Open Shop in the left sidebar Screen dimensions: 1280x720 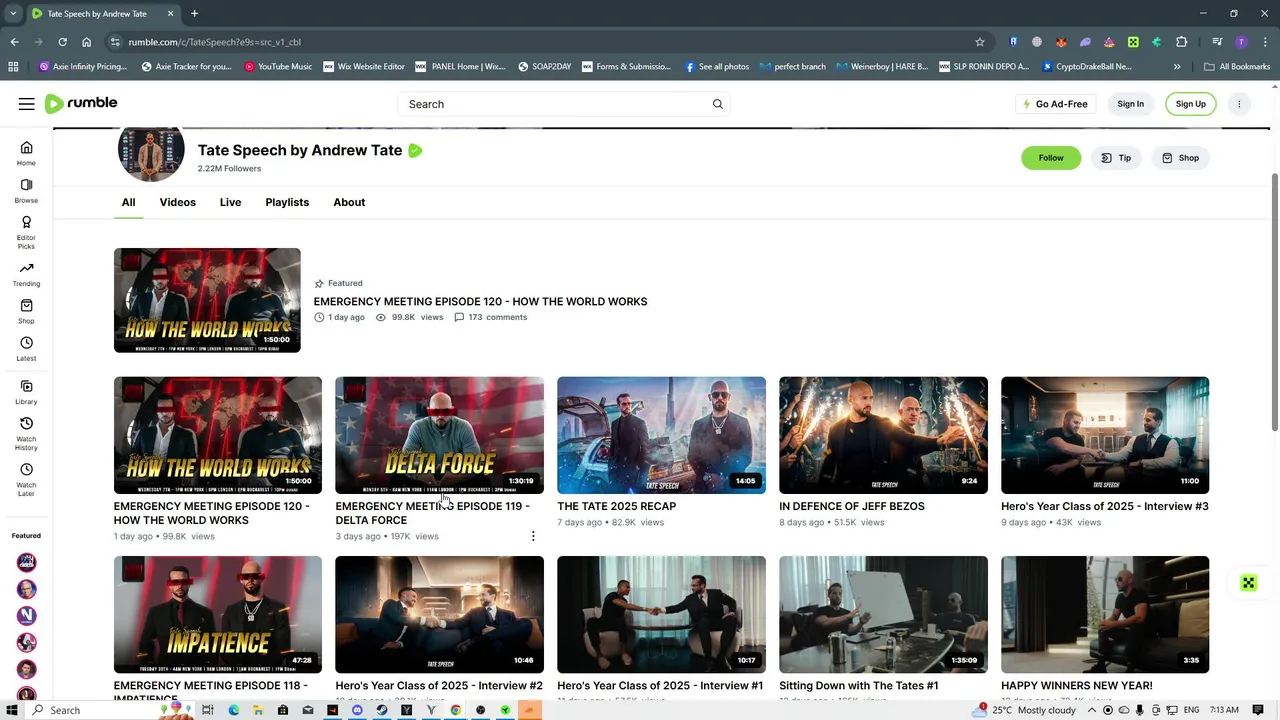26,312
